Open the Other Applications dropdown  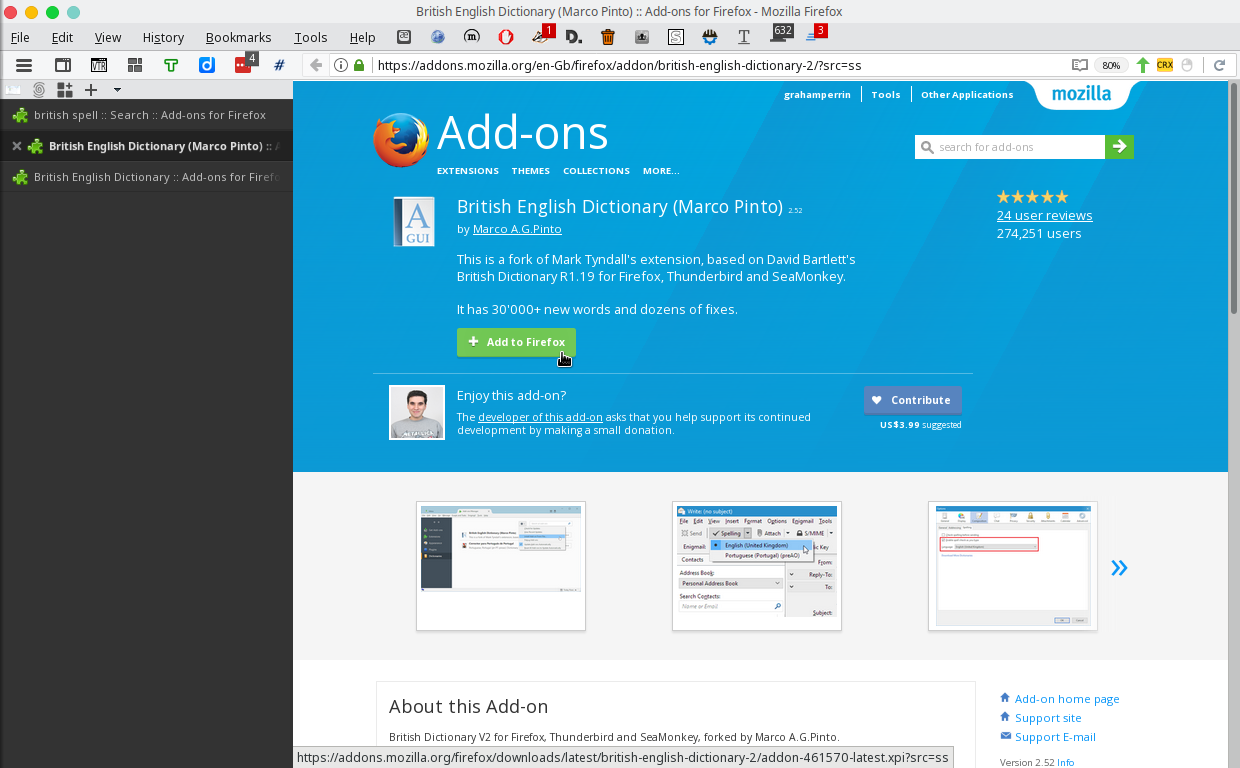[967, 95]
